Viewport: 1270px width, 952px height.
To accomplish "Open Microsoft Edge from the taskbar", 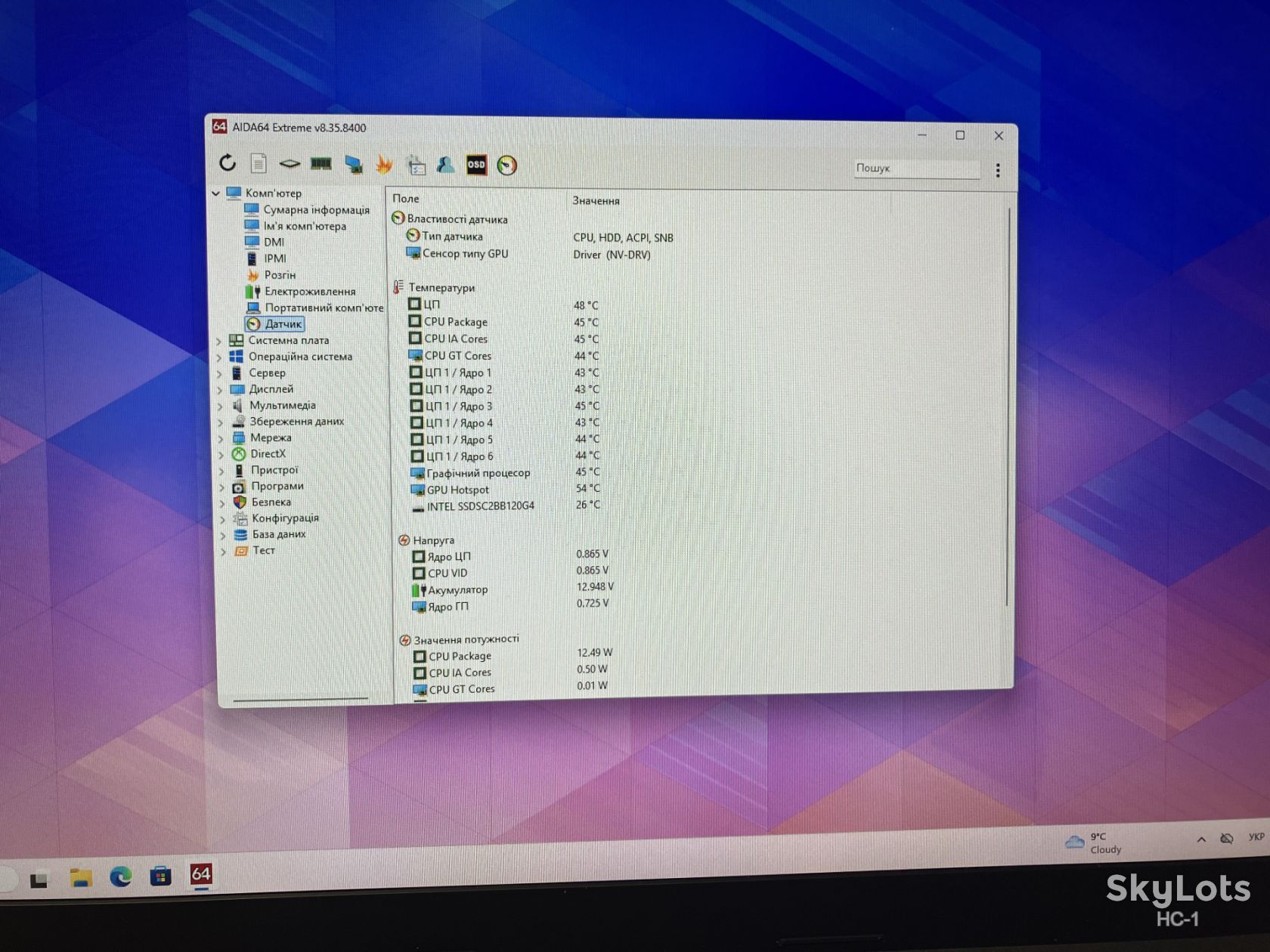I will pyautogui.click(x=121, y=876).
